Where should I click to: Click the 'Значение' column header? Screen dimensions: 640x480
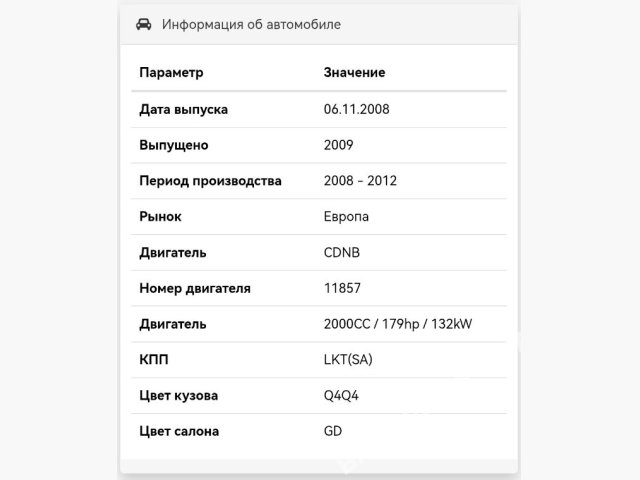click(354, 73)
